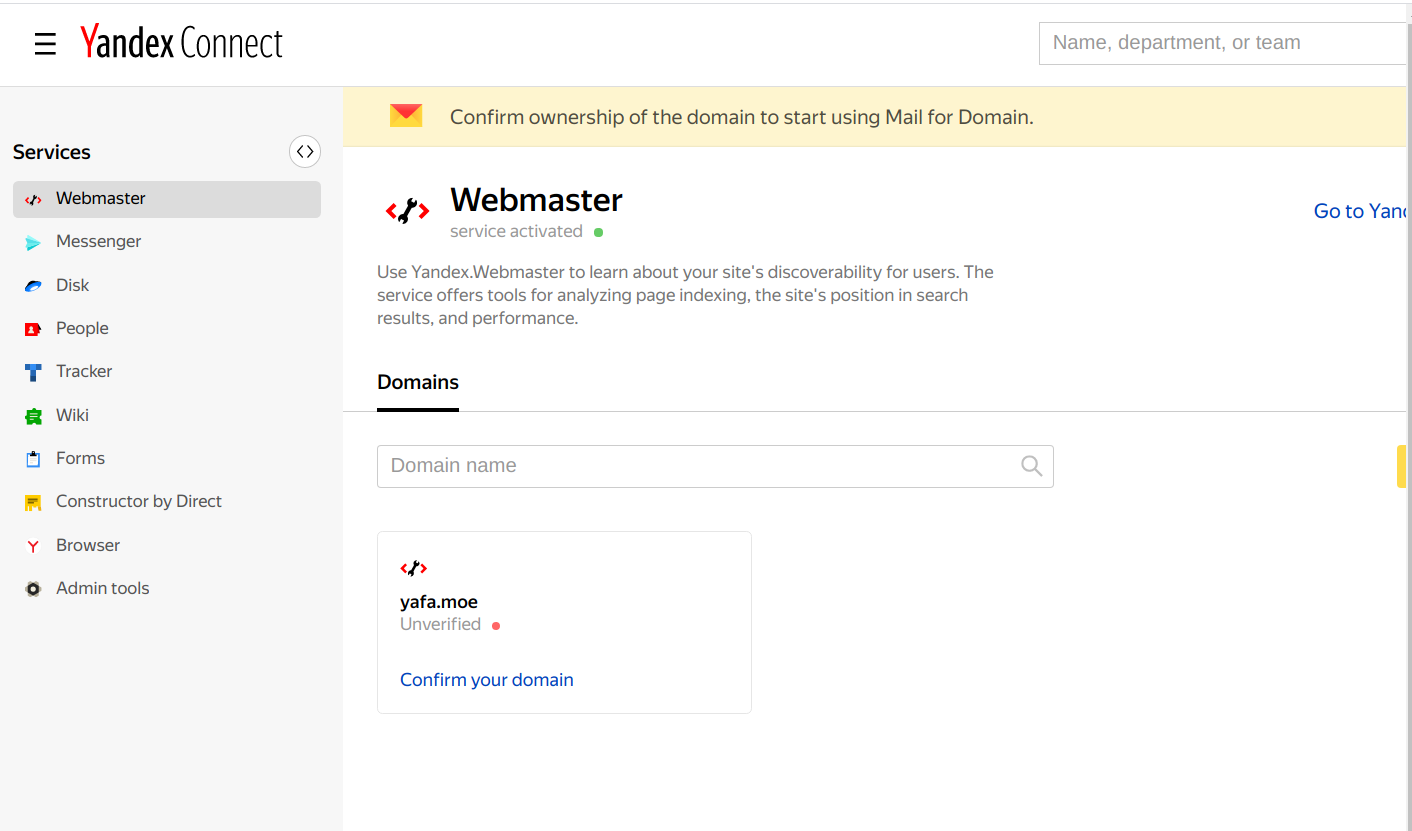This screenshot has width=1412, height=831.
Task: Open Constructor by Direct
Action: click(139, 501)
